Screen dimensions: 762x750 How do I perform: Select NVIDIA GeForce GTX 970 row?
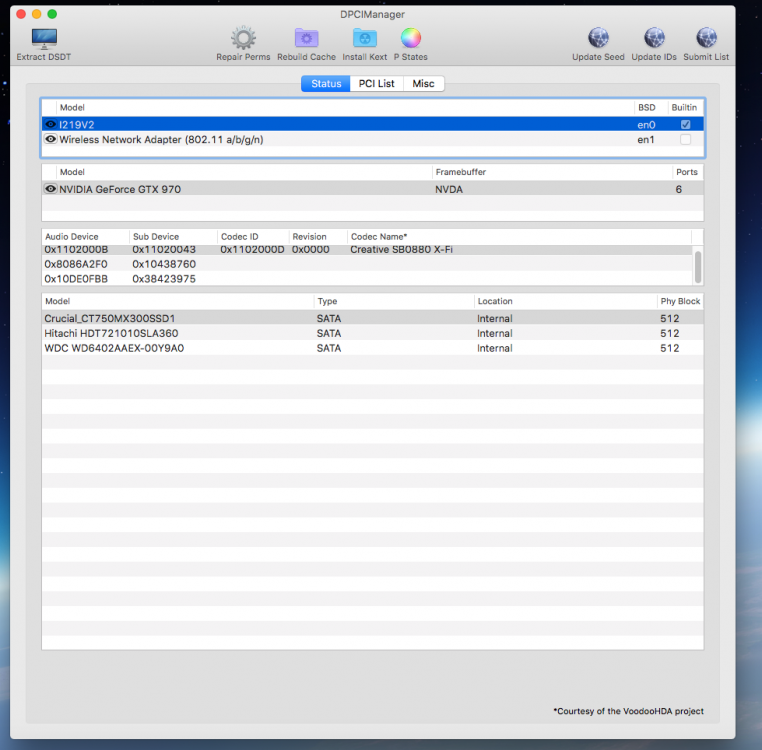coord(373,189)
